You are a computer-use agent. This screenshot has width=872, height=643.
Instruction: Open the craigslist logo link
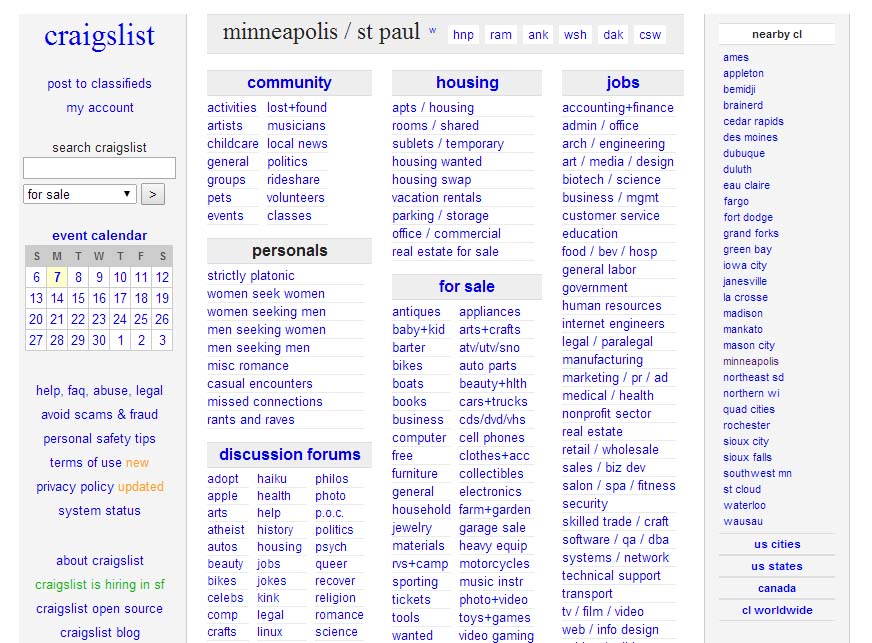pos(100,36)
